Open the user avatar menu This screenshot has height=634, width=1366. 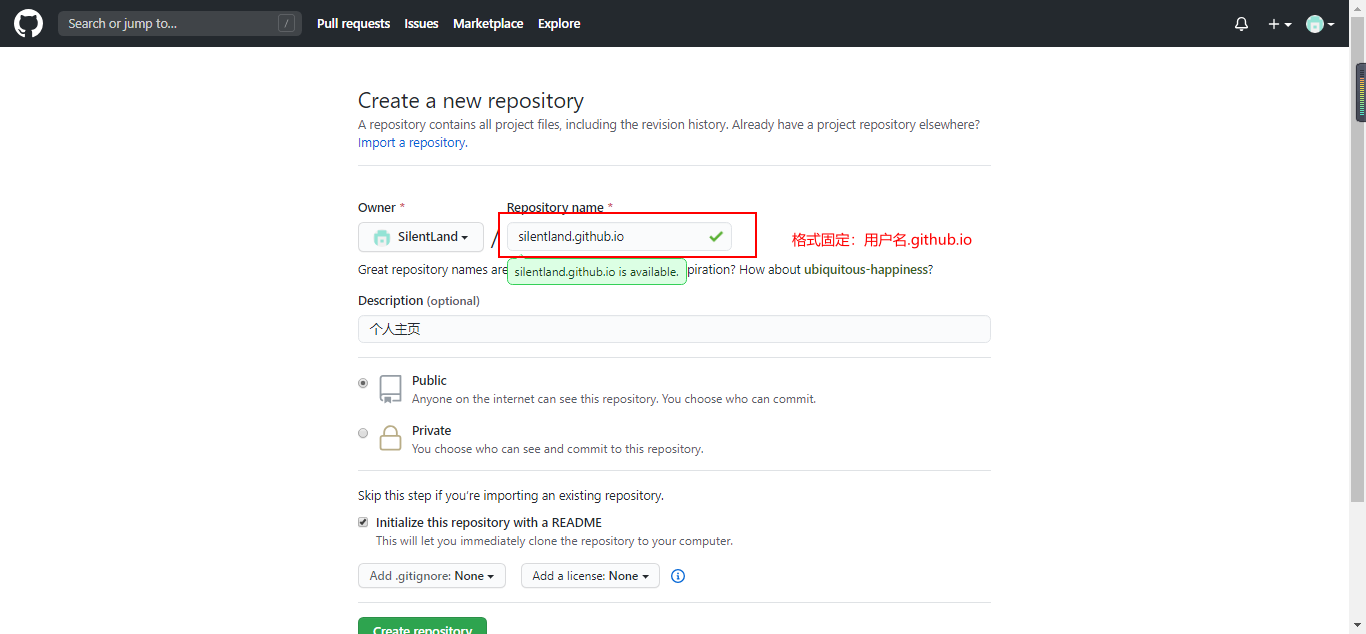1320,24
